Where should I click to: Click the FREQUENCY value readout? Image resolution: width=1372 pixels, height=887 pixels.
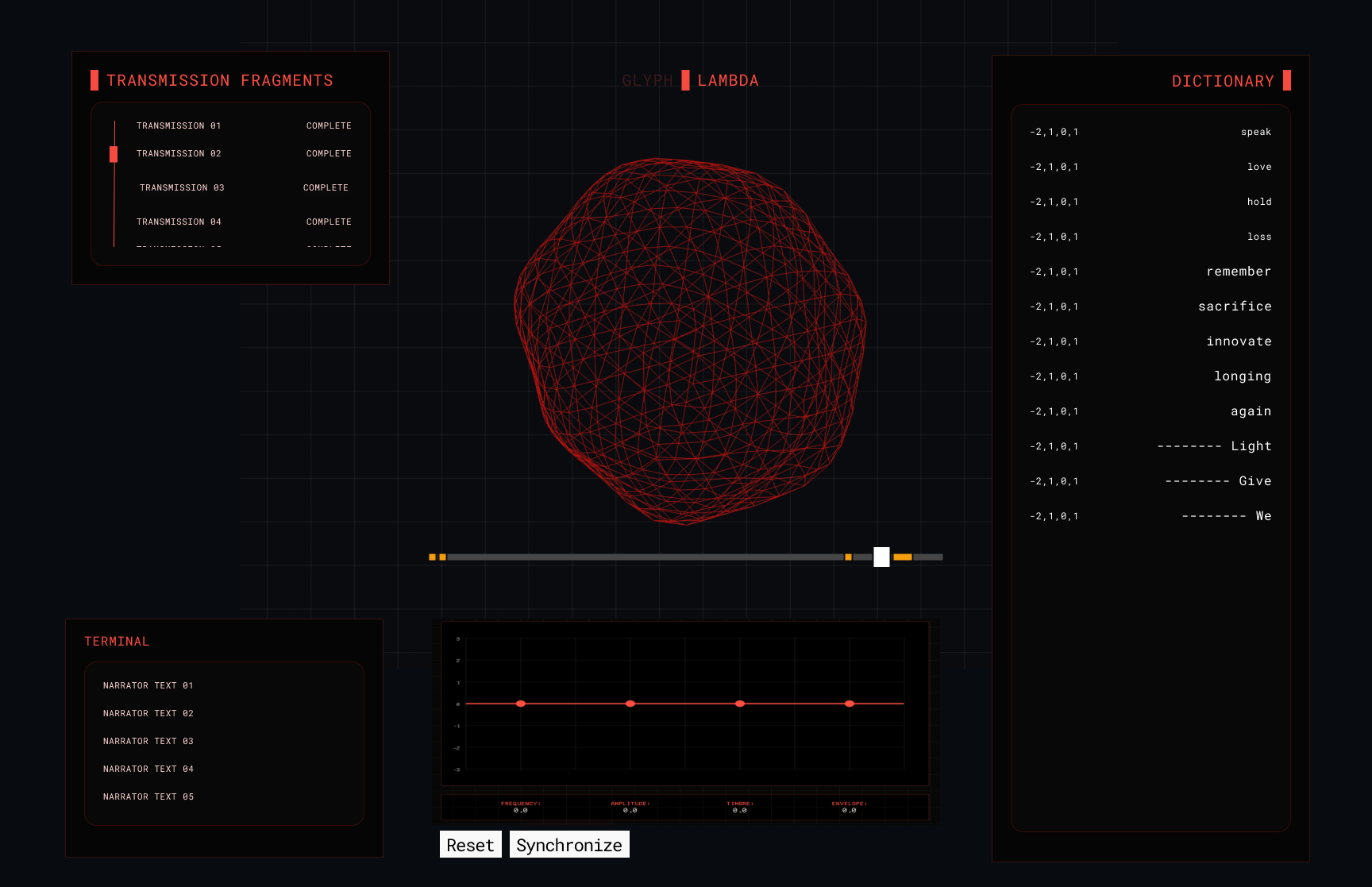(x=521, y=810)
